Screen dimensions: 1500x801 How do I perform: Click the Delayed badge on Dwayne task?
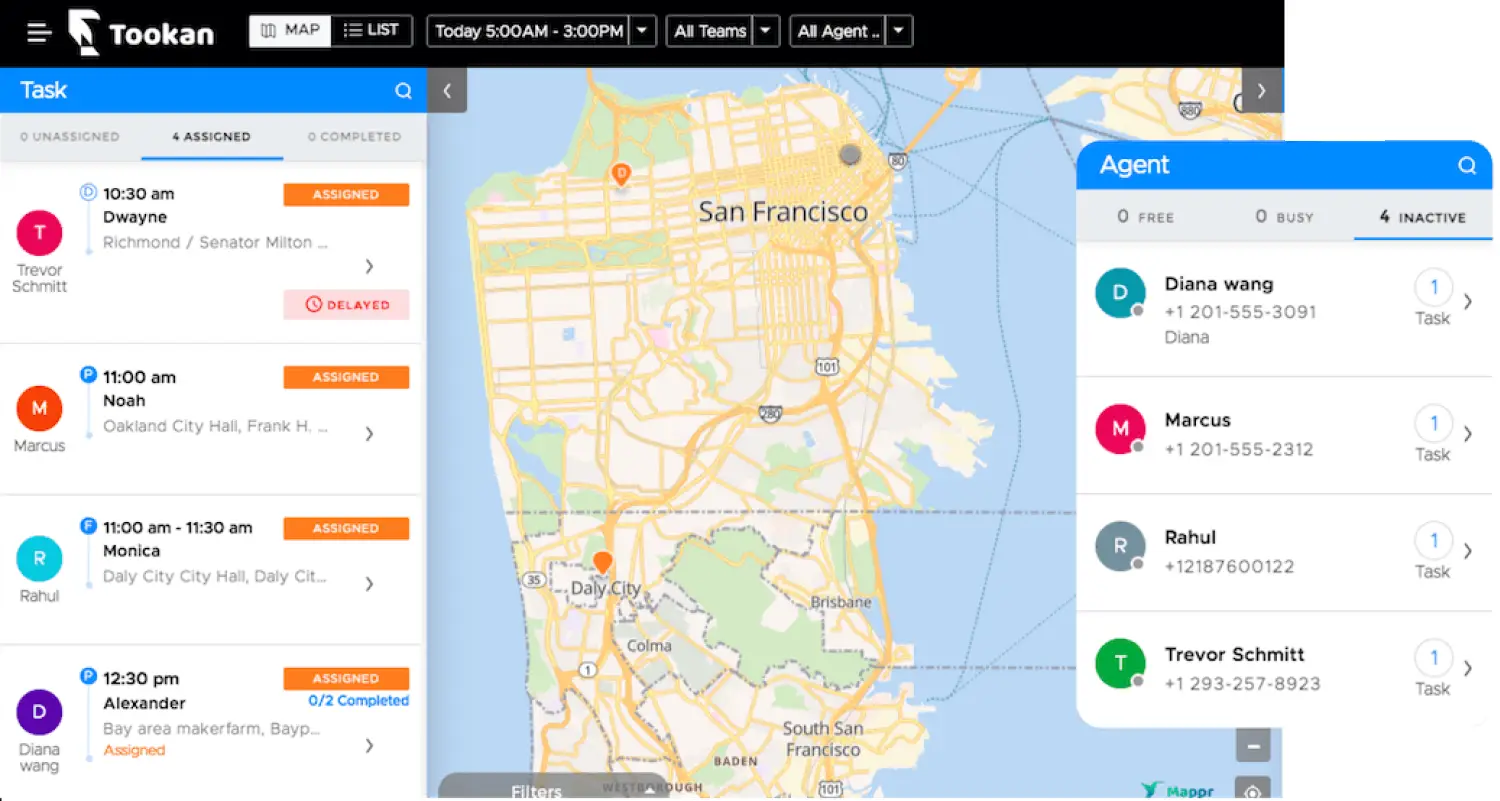(346, 305)
